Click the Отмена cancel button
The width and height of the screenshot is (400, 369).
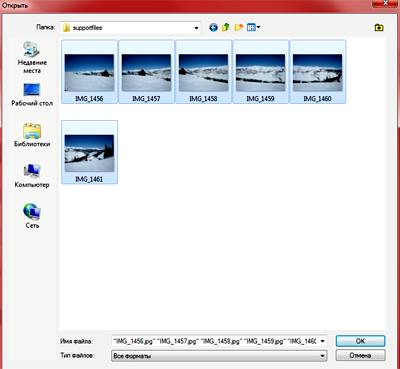360,355
